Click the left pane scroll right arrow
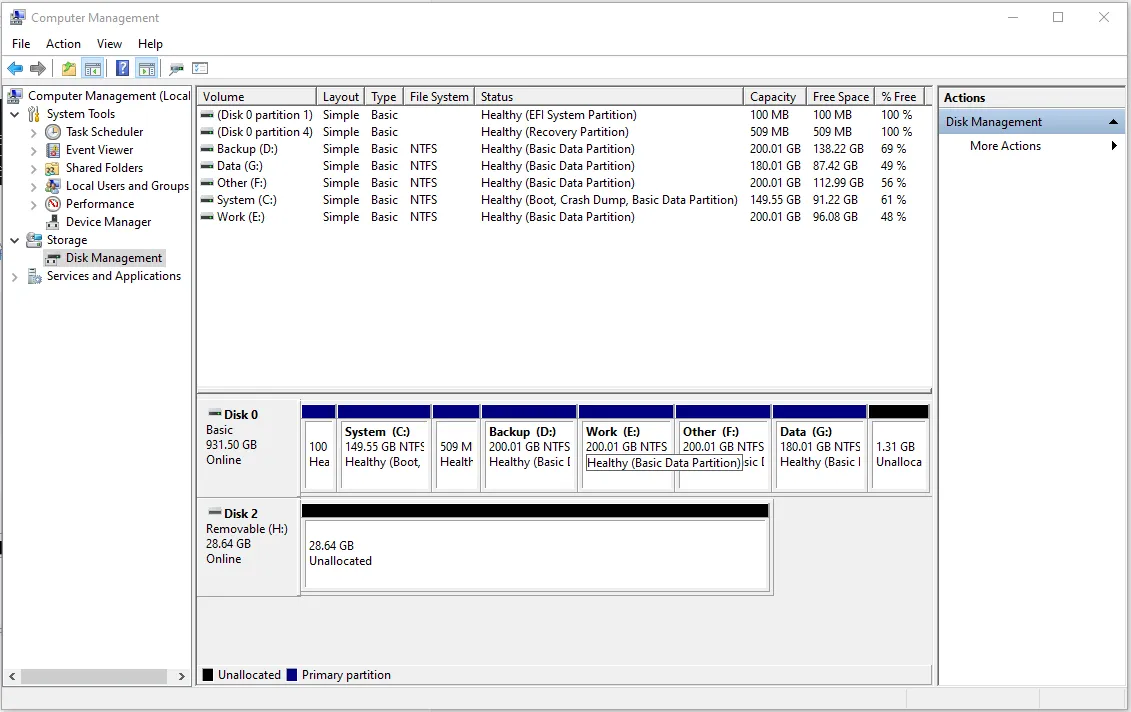The height and width of the screenshot is (712, 1131). tap(181, 676)
